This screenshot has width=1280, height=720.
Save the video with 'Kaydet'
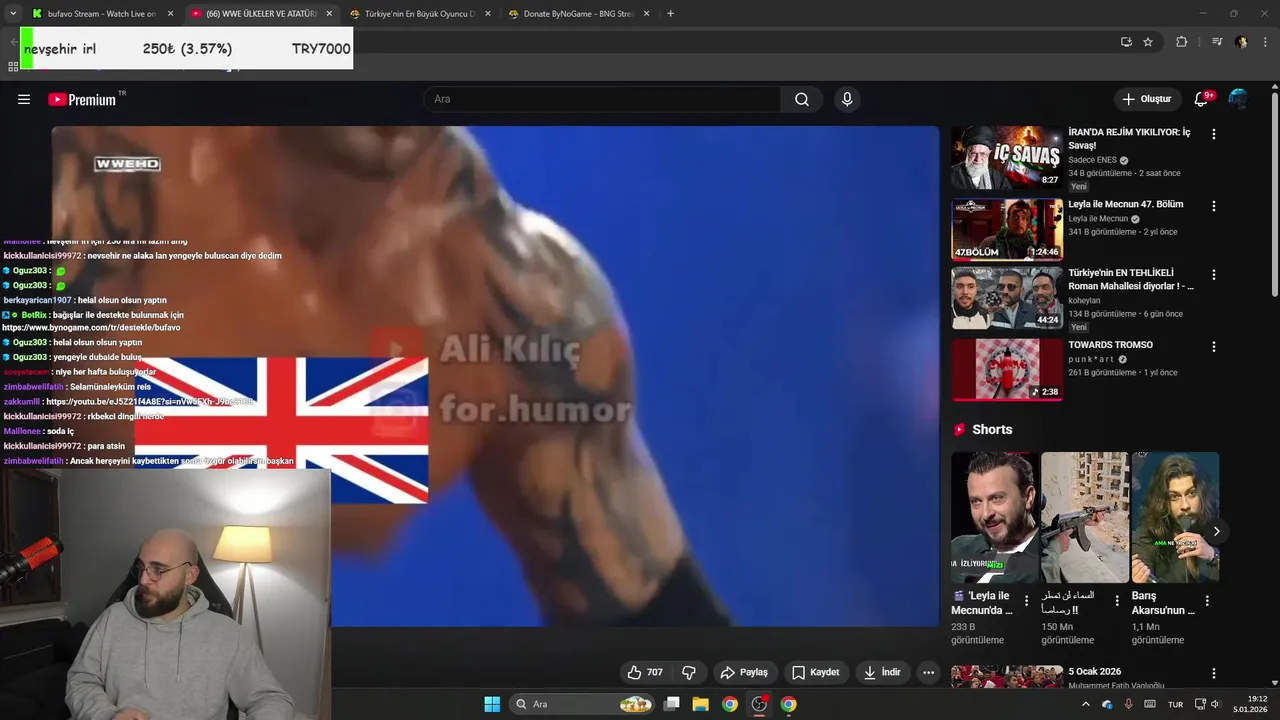pos(815,672)
